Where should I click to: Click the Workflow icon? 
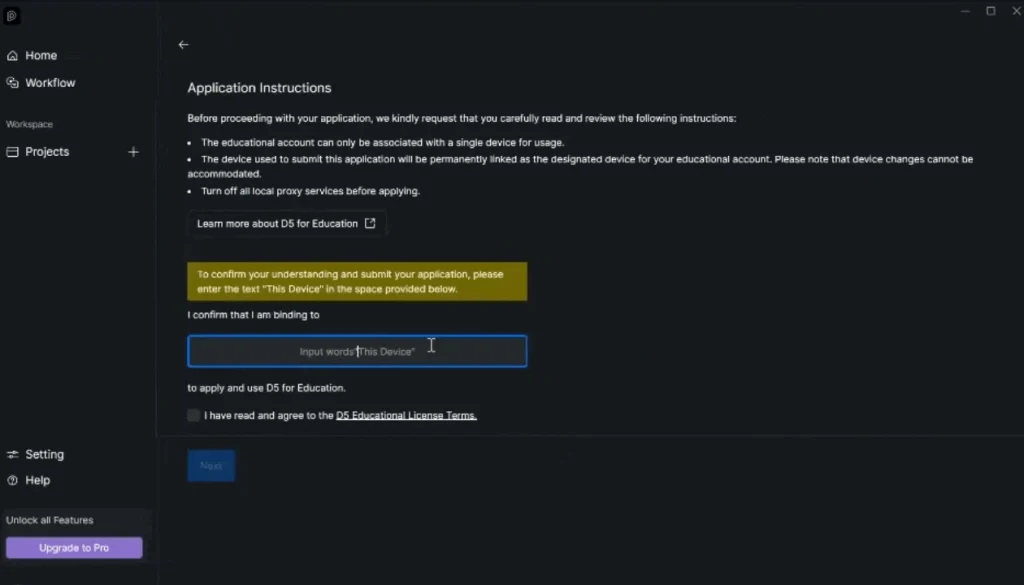click(12, 82)
